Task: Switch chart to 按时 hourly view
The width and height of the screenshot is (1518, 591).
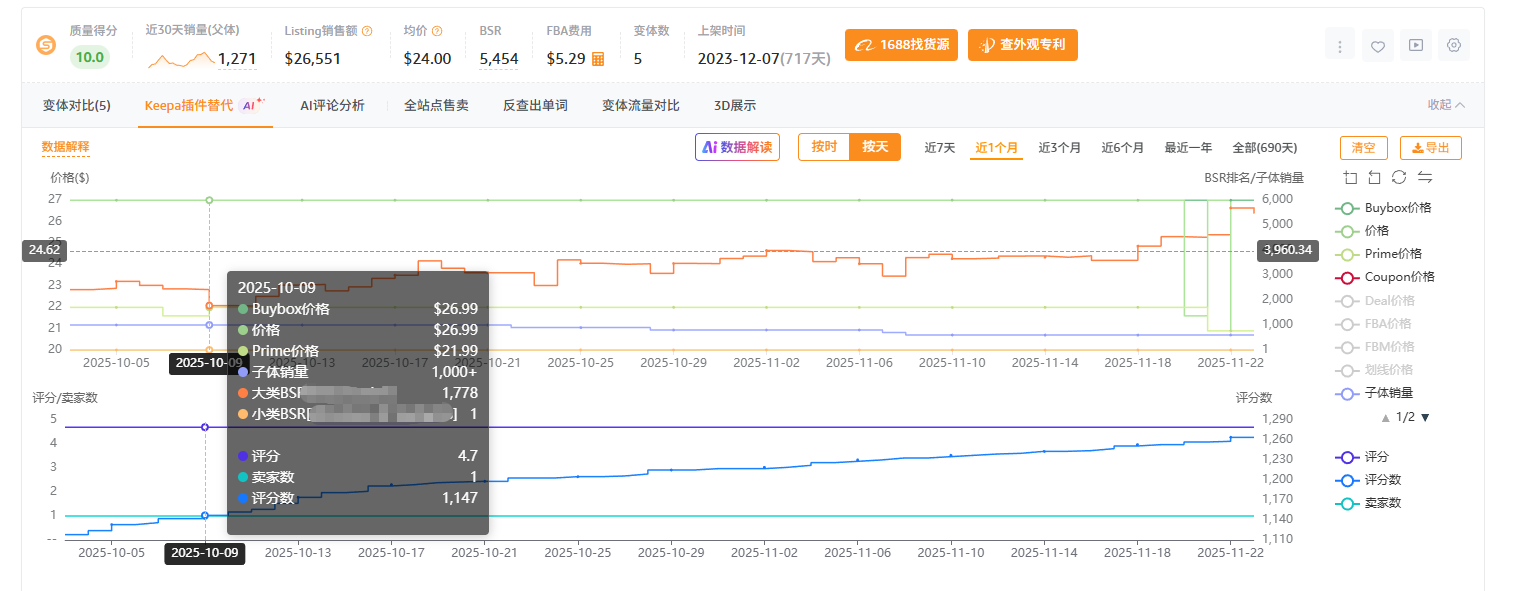Action: (x=824, y=147)
